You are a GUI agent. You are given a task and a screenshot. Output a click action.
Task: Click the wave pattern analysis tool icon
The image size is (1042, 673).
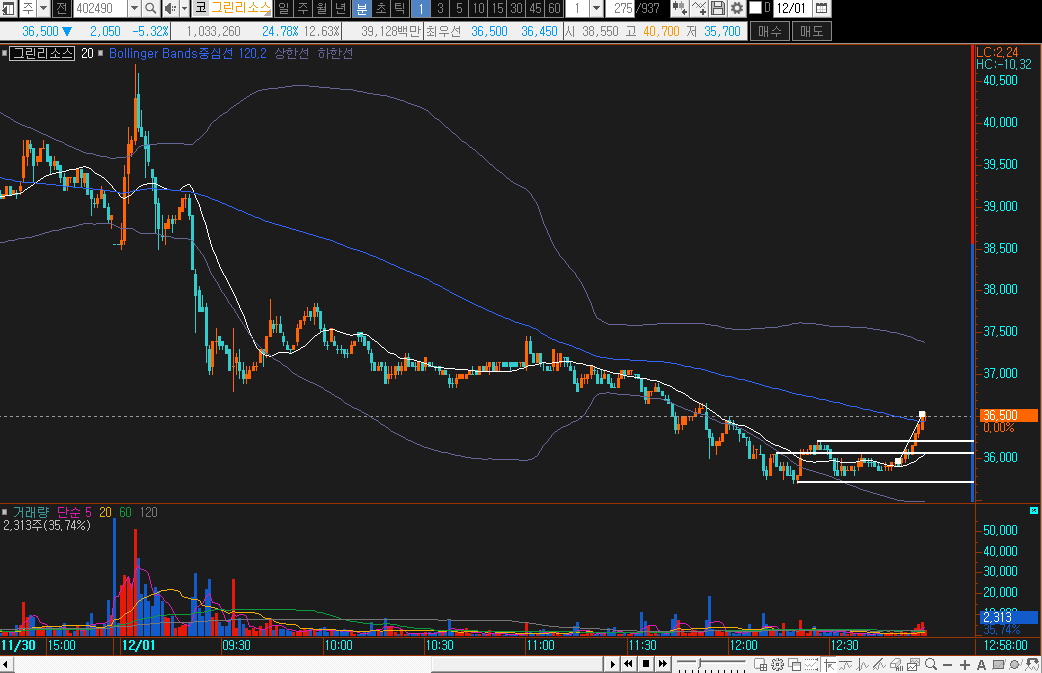863,664
